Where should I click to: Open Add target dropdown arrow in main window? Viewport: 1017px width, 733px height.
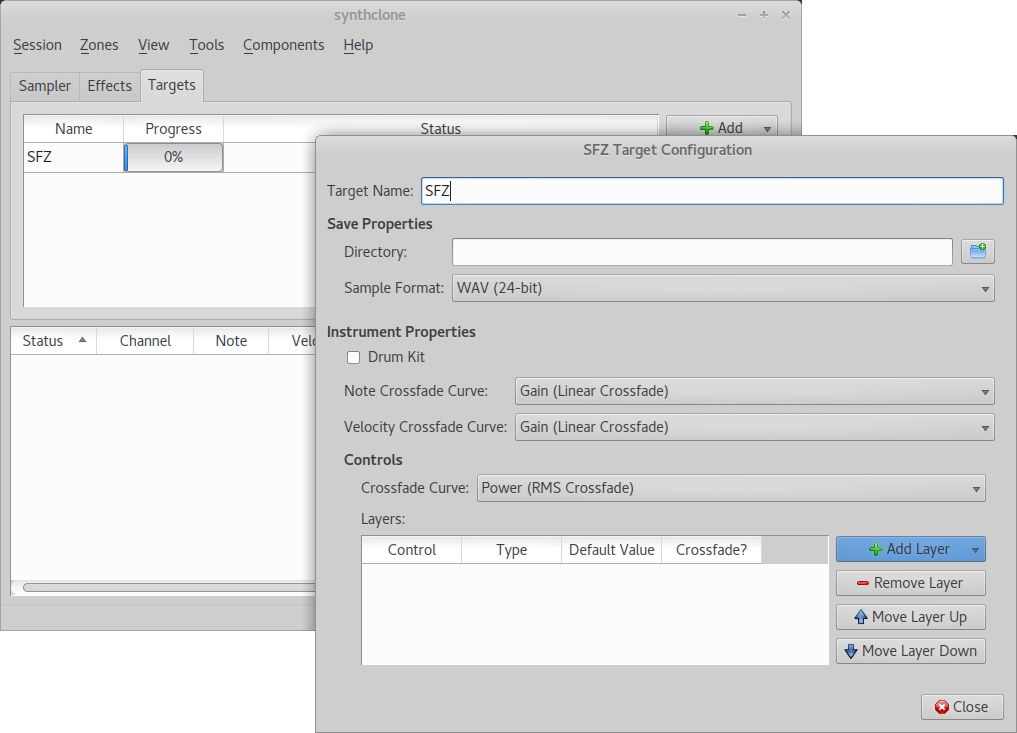pos(767,128)
